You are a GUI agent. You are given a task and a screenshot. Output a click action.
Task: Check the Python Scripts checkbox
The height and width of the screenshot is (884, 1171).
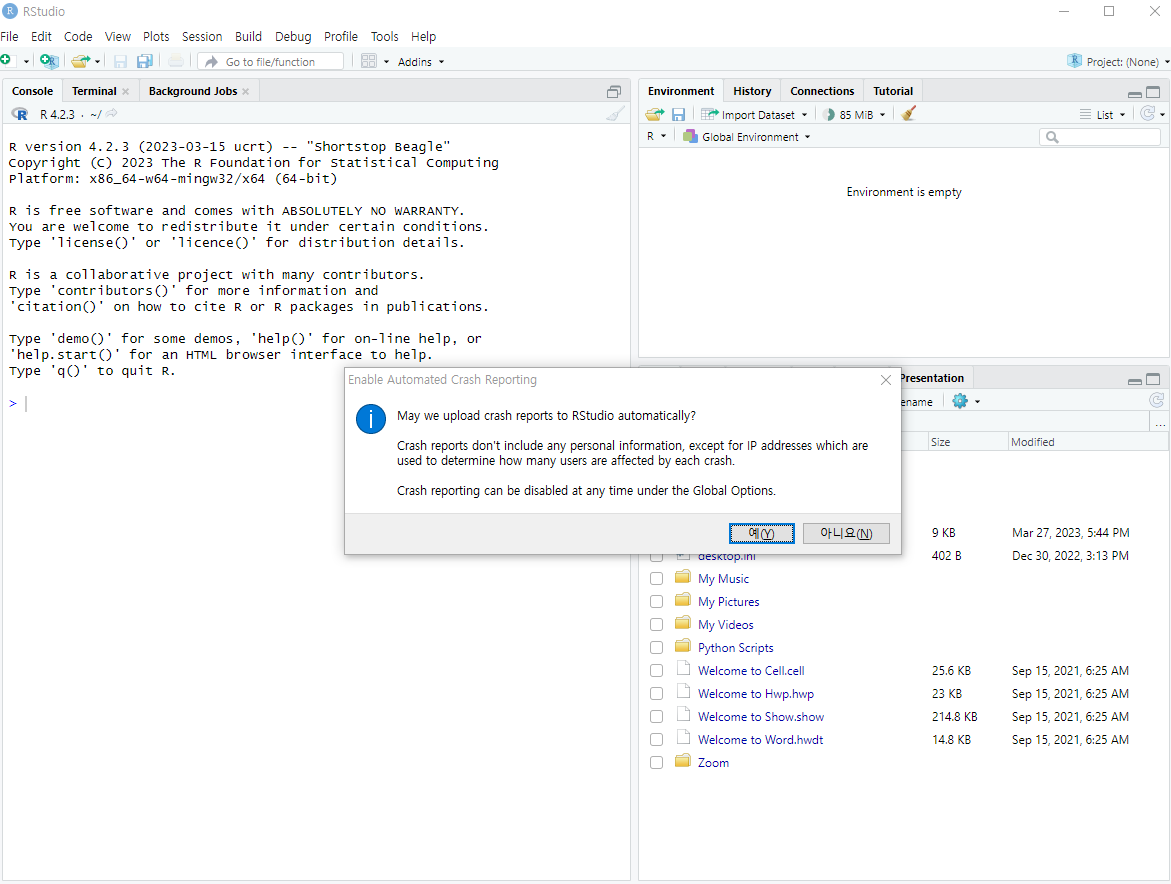656,648
